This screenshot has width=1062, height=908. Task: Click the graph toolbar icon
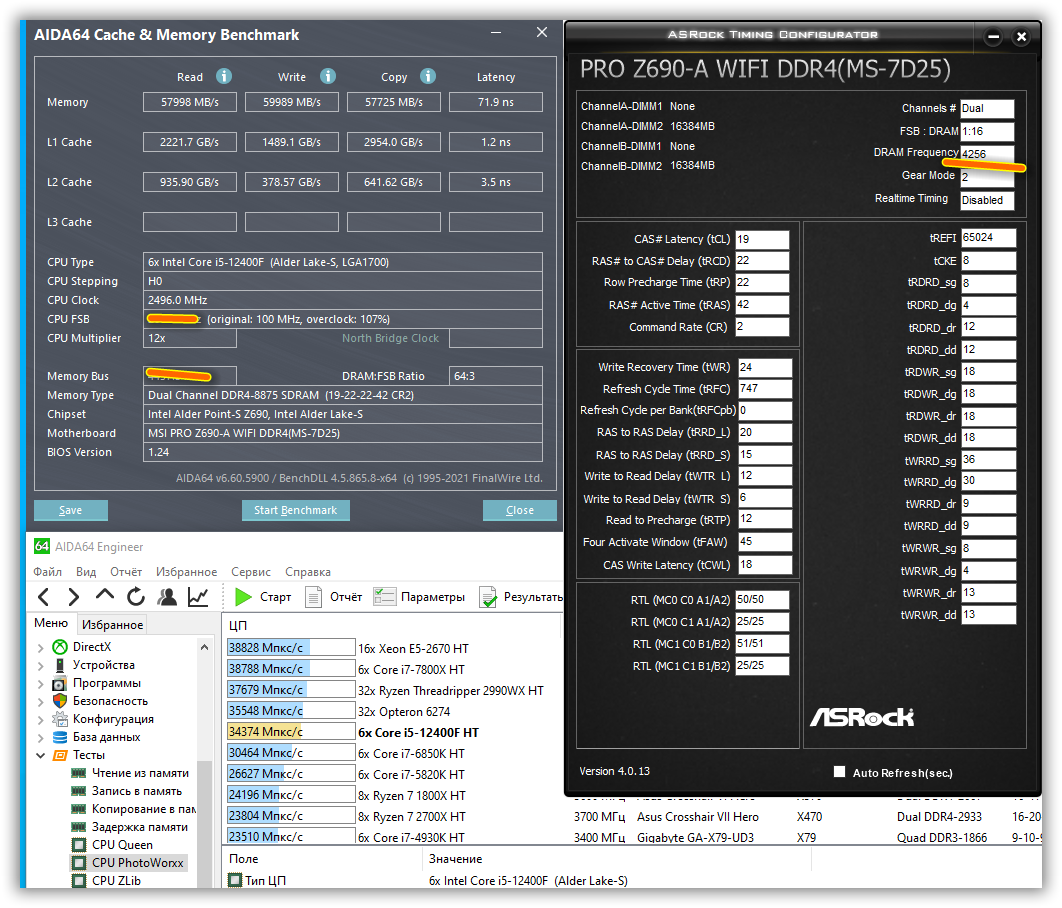198,597
